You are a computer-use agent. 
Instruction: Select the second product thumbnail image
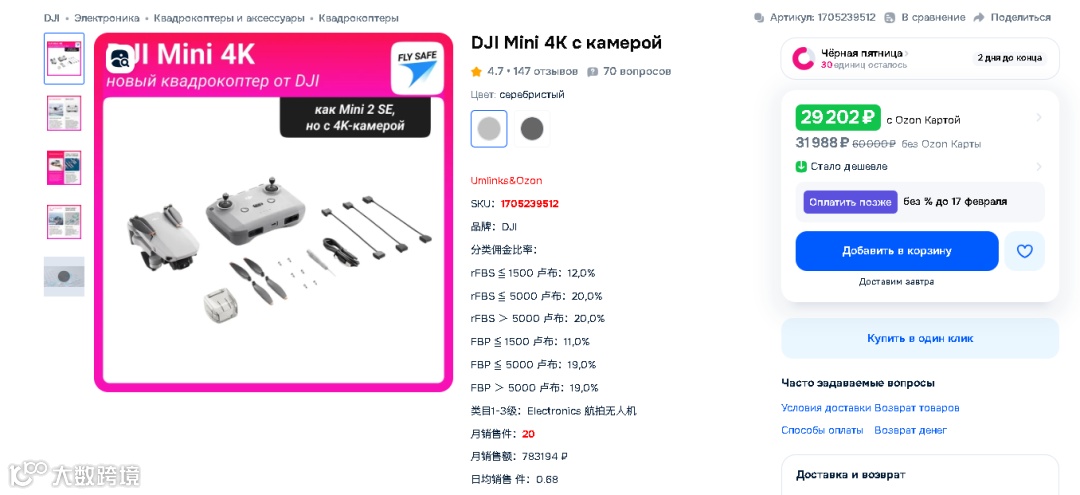(64, 113)
